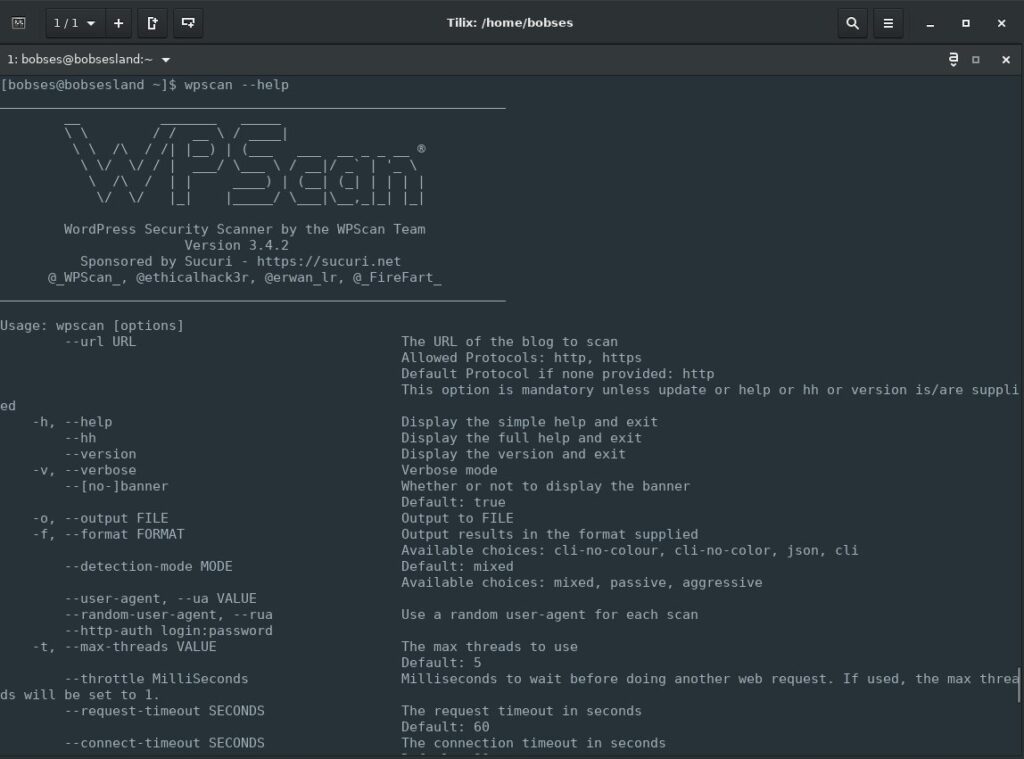Click the '-o, --output FILE' option

tap(101, 519)
